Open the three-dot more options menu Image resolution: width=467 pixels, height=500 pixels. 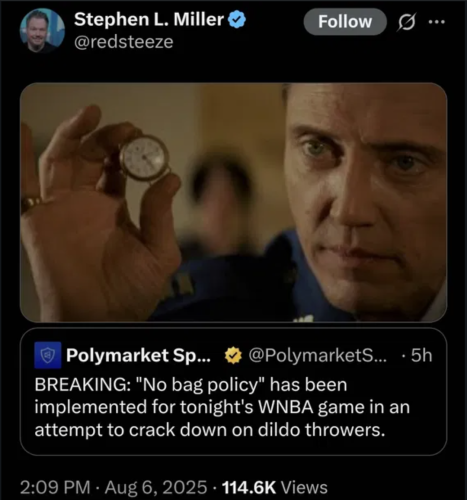(x=437, y=22)
